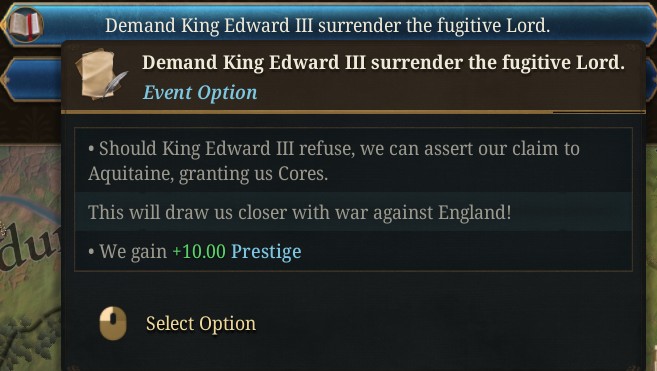
Task: Click the parchment and quill tooltip icon
Action: click(x=101, y=74)
